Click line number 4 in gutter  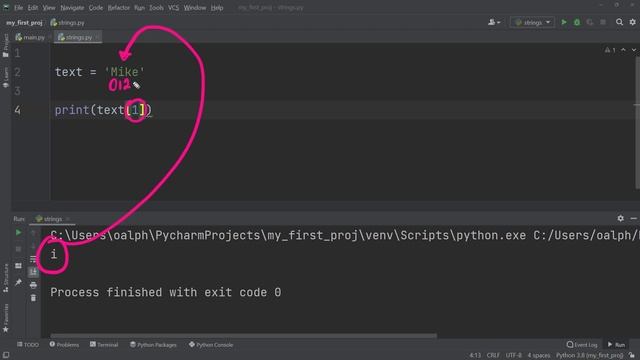(18, 110)
